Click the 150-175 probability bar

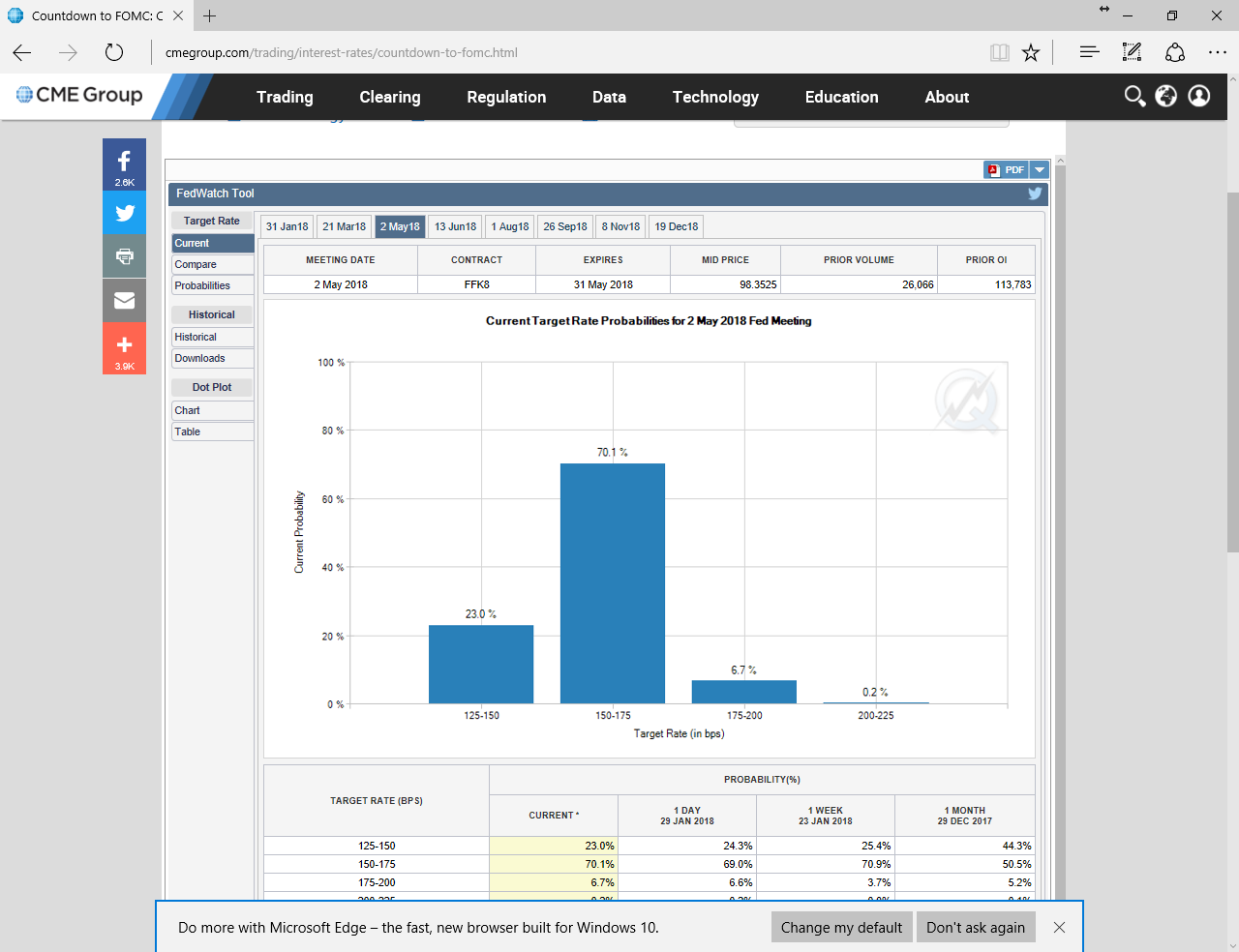613,582
